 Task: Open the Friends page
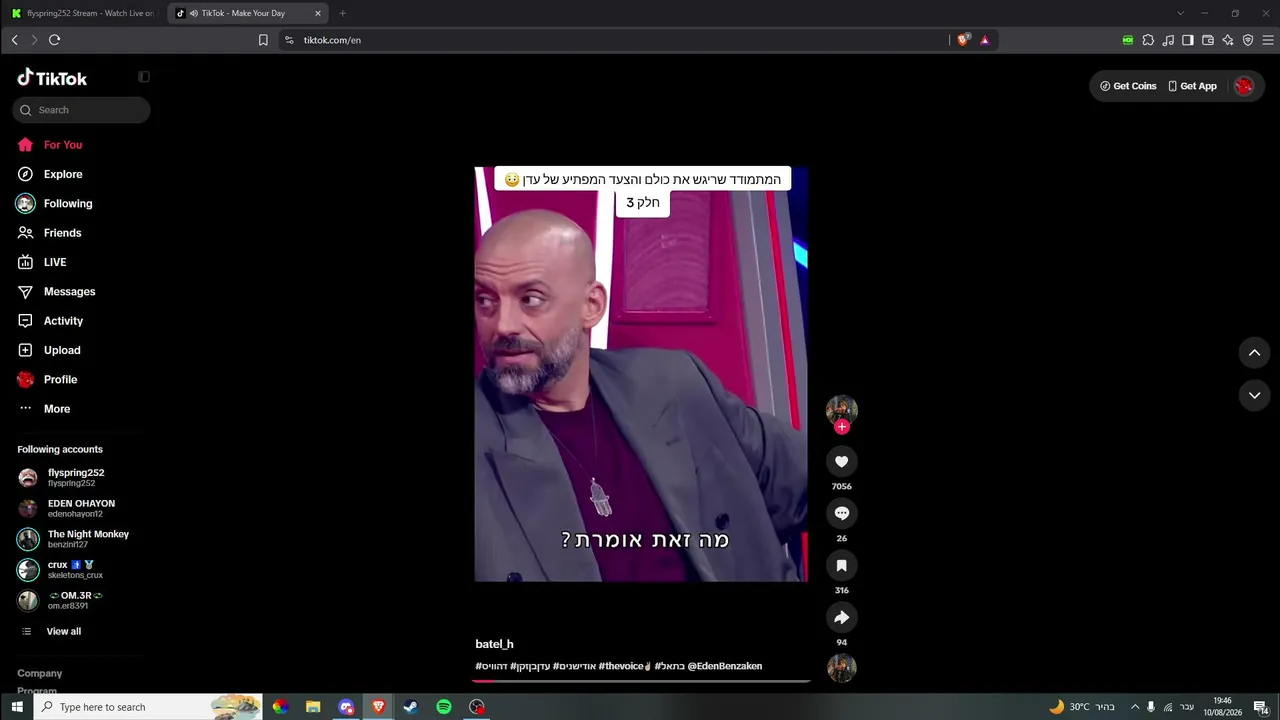[62, 233]
